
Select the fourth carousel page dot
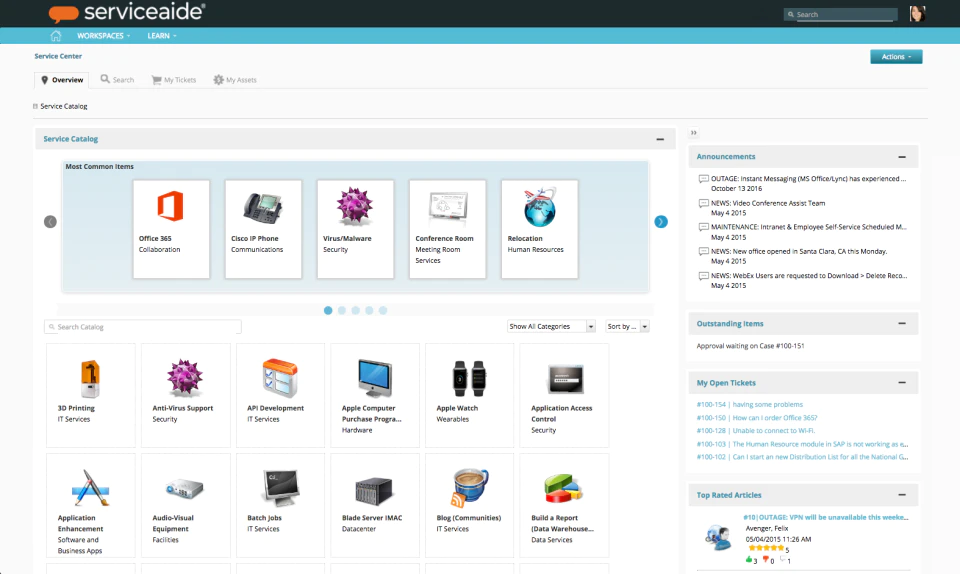click(369, 311)
